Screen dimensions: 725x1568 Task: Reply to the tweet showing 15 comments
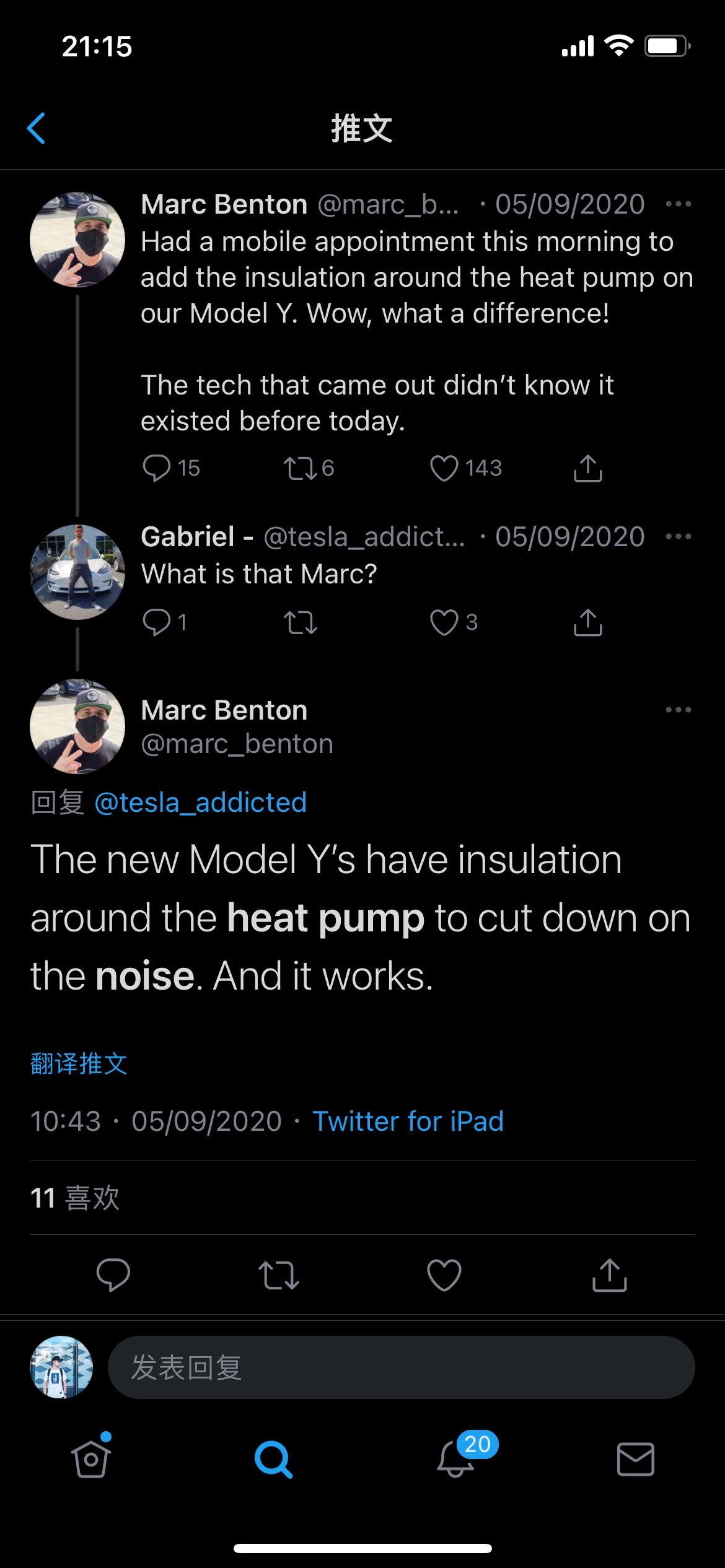tap(156, 468)
